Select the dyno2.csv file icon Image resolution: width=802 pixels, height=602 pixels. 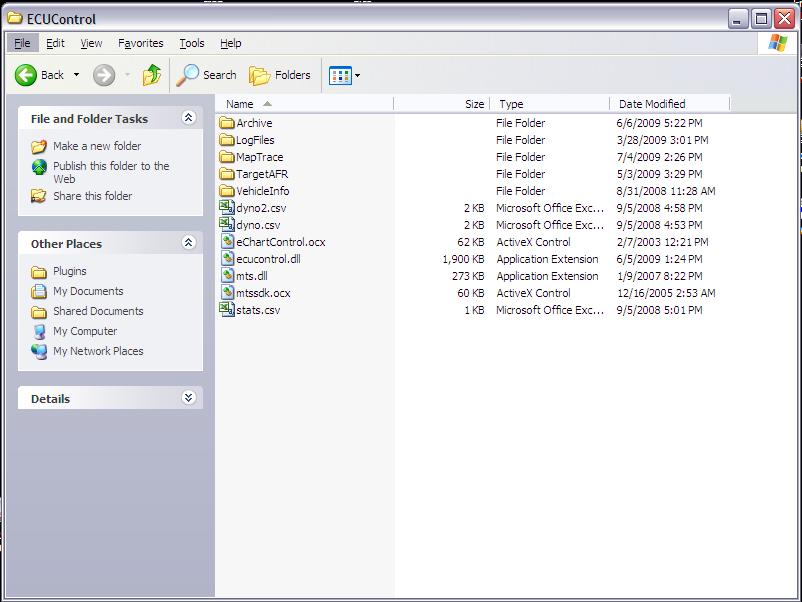226,208
